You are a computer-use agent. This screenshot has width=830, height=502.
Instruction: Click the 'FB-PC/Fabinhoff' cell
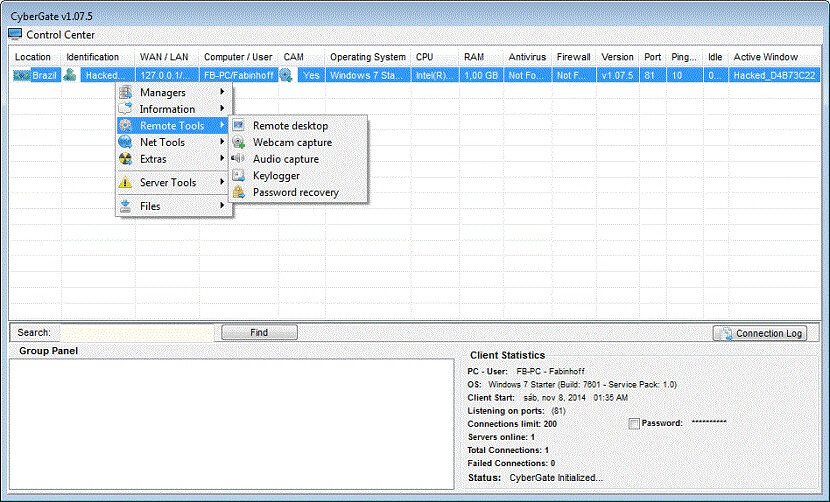coord(239,75)
